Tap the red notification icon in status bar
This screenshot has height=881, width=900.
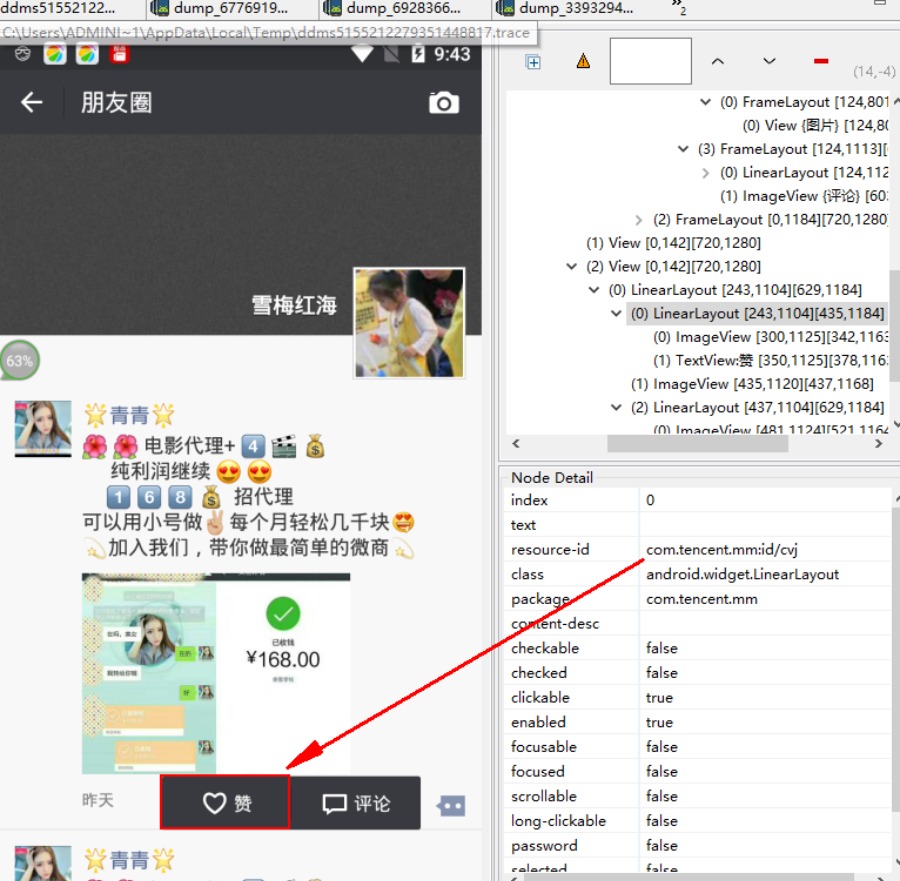(119, 54)
